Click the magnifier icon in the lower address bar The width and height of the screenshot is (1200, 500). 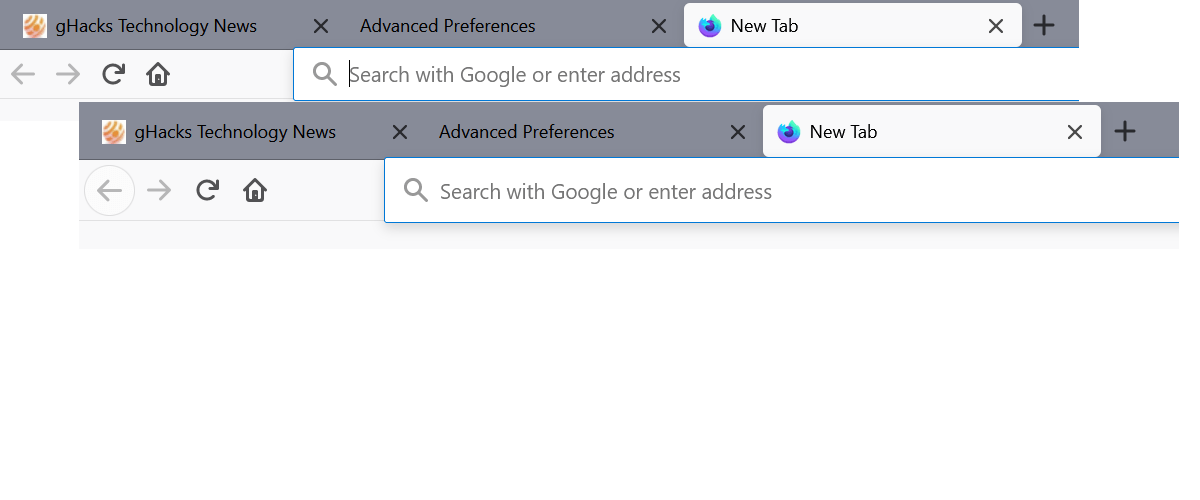(415, 190)
